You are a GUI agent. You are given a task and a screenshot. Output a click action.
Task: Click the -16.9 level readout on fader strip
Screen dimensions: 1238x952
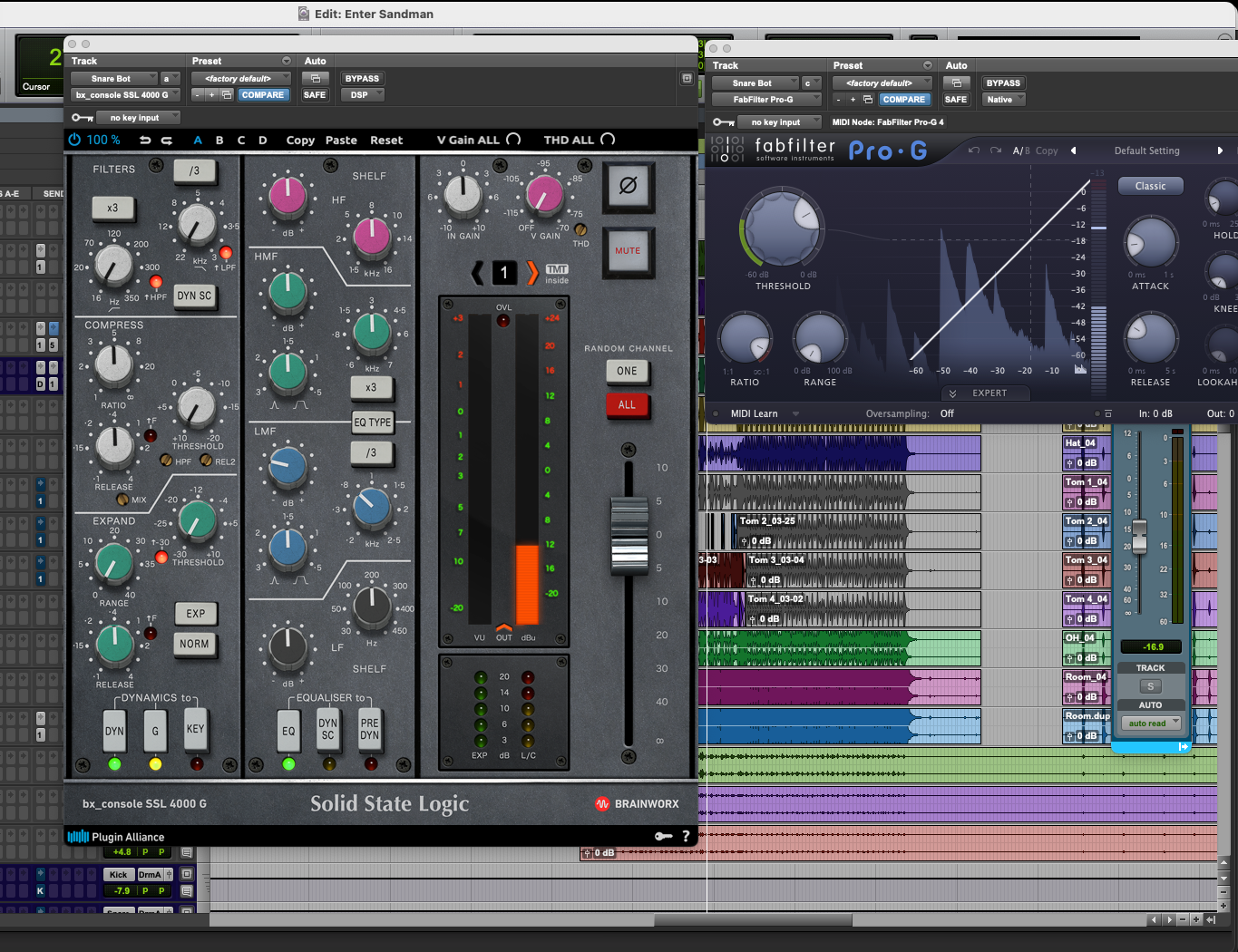(x=1152, y=646)
